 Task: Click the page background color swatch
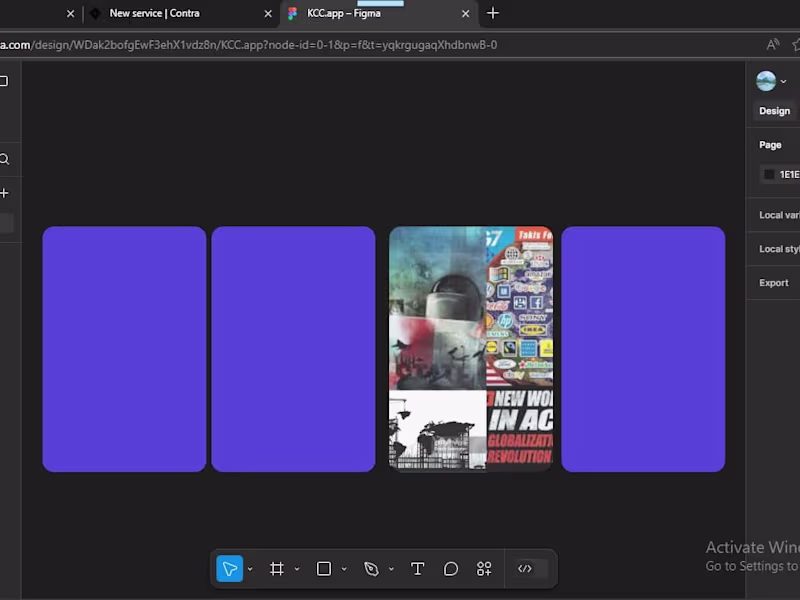click(x=769, y=174)
